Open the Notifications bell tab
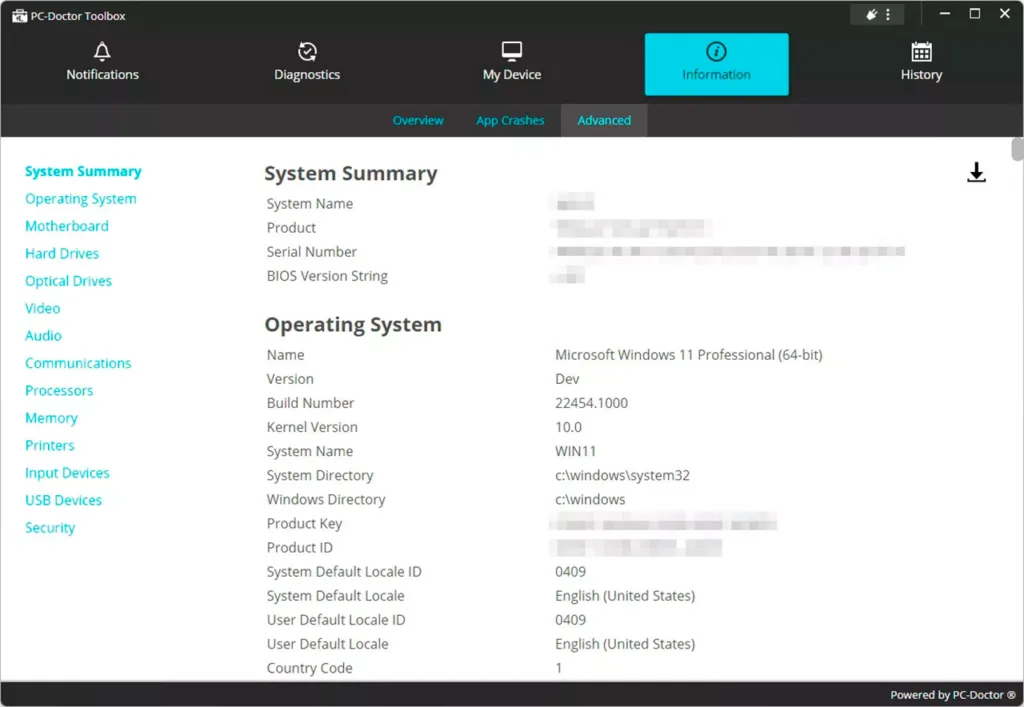Image resolution: width=1024 pixels, height=707 pixels. (103, 63)
